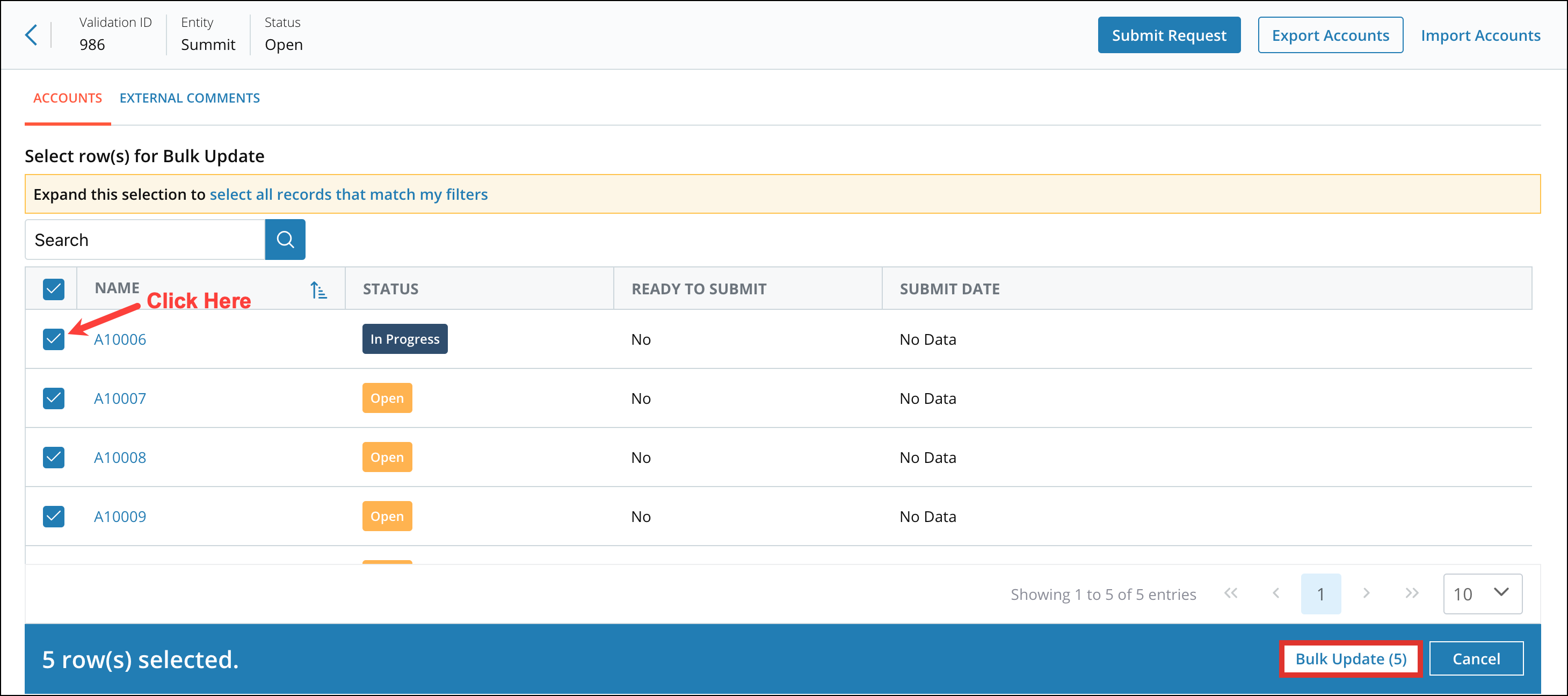The image size is (1568, 696).
Task: Open account A10009 link
Action: [x=120, y=517]
